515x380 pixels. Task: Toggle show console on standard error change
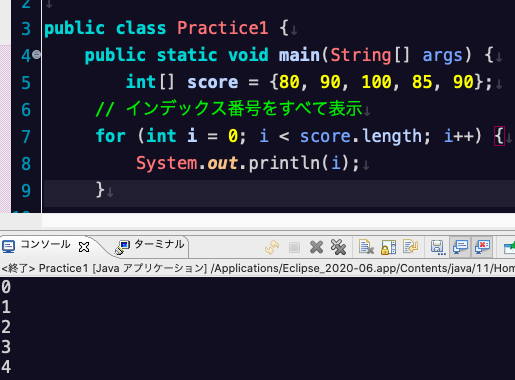pos(482,247)
